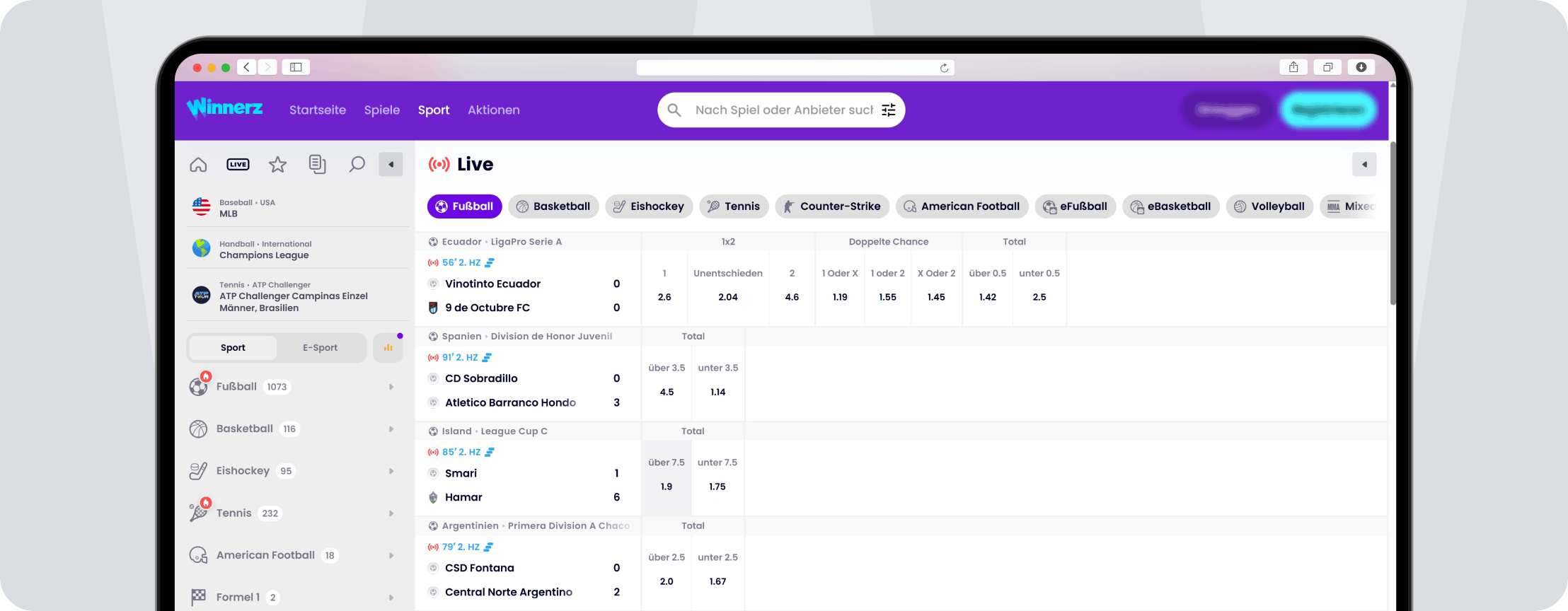Open the MLB Baseball USA link
Image resolution: width=1568 pixels, height=611 pixels.
[x=298, y=208]
